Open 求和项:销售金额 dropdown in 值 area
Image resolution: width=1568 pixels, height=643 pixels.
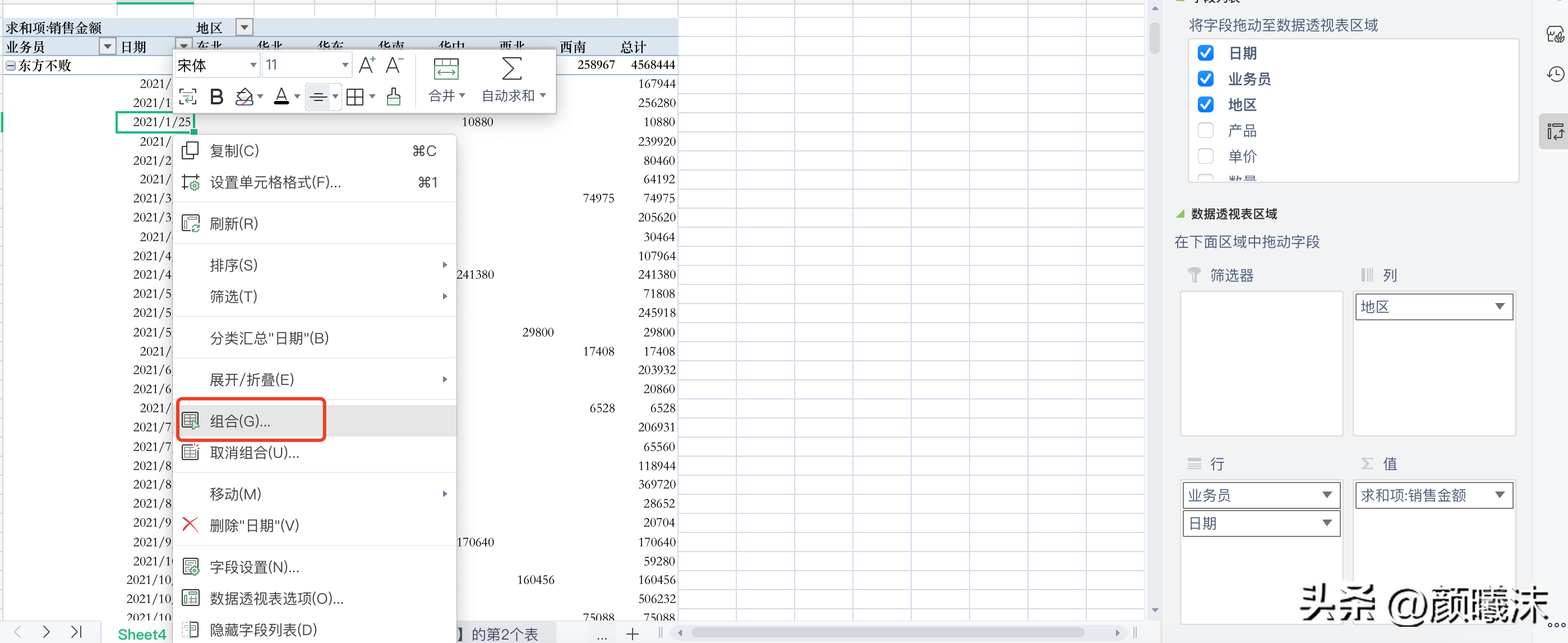point(1499,495)
